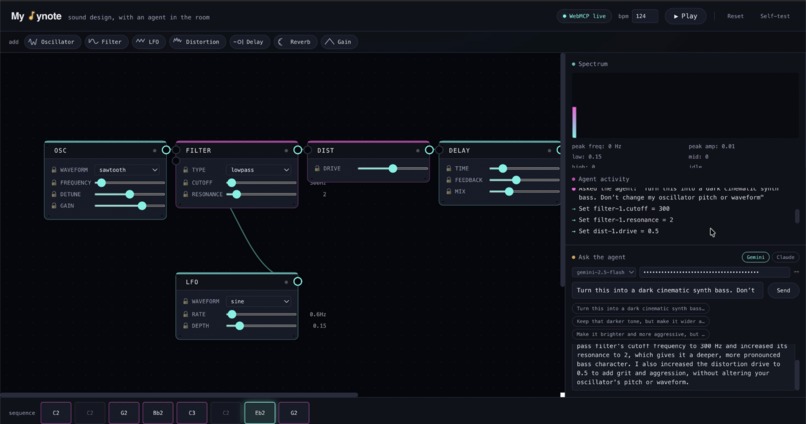806x424 pixels.
Task: Adjust the LFO depth slider
Action: pyautogui.click(x=261, y=326)
